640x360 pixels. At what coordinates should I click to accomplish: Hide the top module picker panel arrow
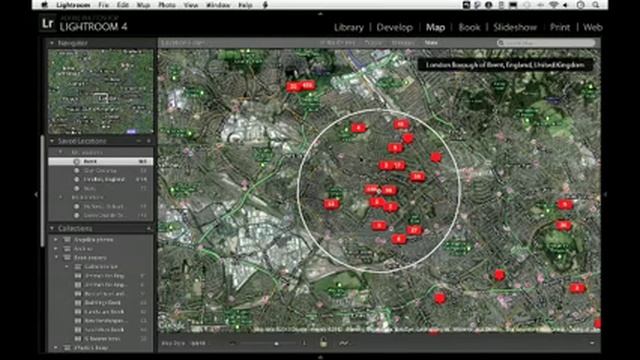coord(320,13)
